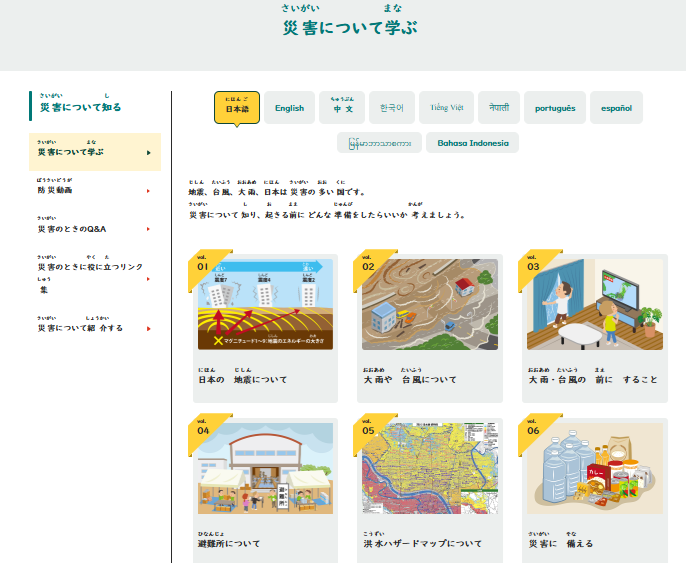Click arrow next to 防災動画
Image resolution: width=686 pixels, height=563 pixels.
[148, 190]
